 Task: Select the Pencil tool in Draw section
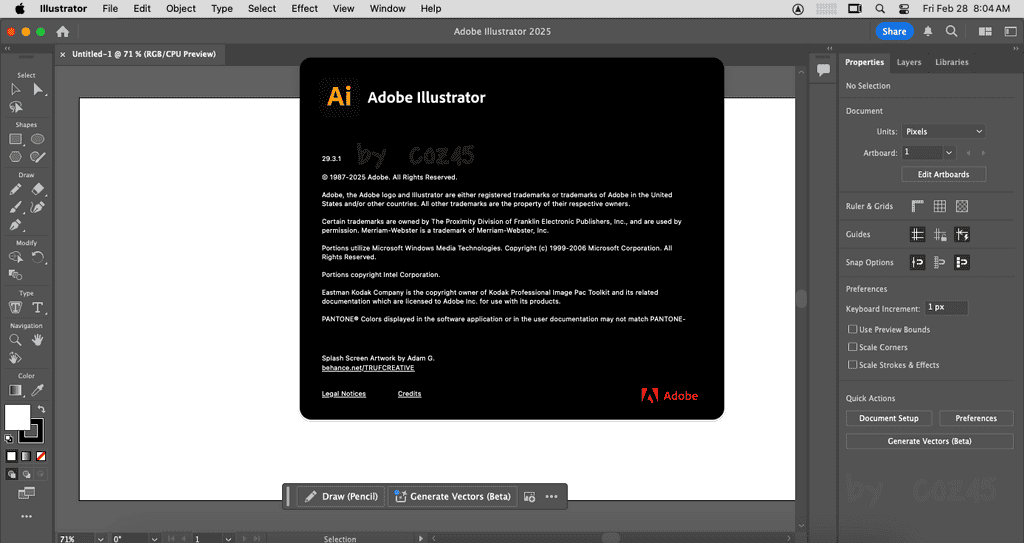click(x=16, y=189)
